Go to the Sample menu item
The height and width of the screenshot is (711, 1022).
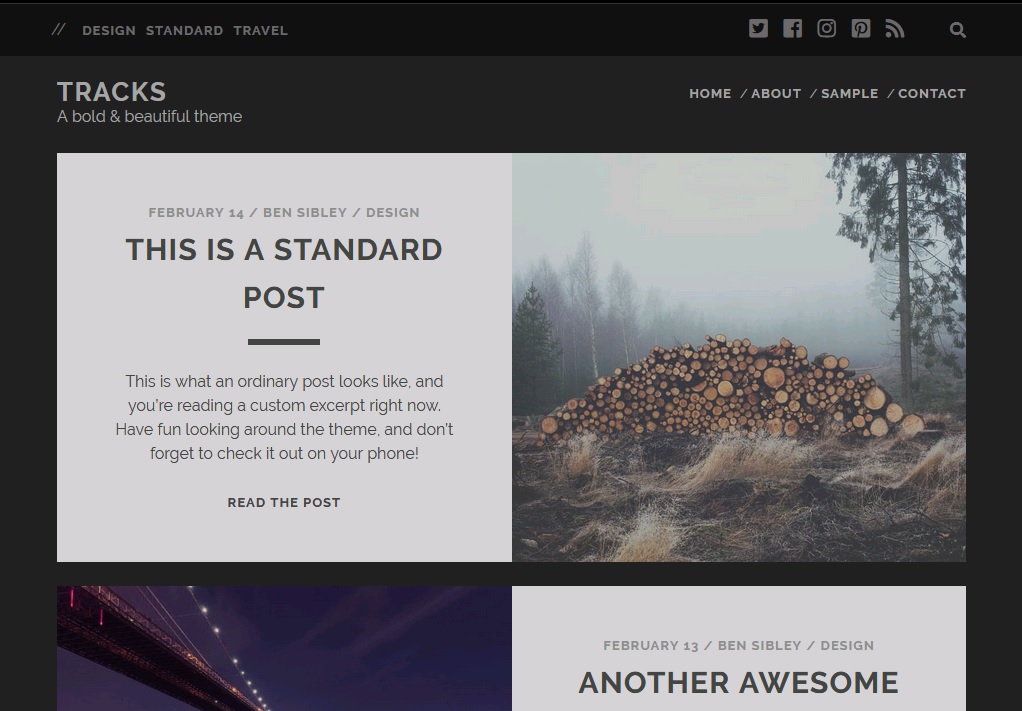click(850, 94)
